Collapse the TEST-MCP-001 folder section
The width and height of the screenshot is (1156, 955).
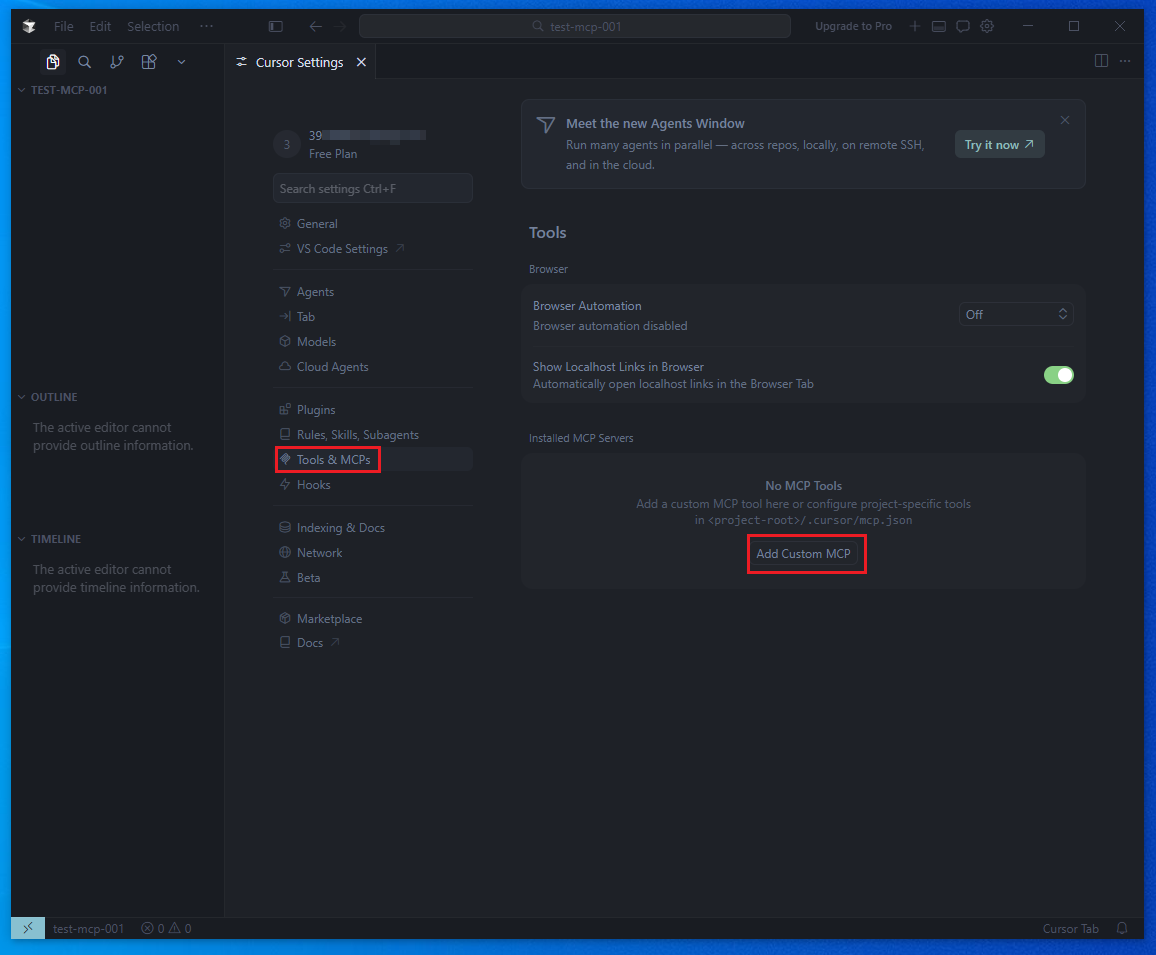click(x=68, y=90)
